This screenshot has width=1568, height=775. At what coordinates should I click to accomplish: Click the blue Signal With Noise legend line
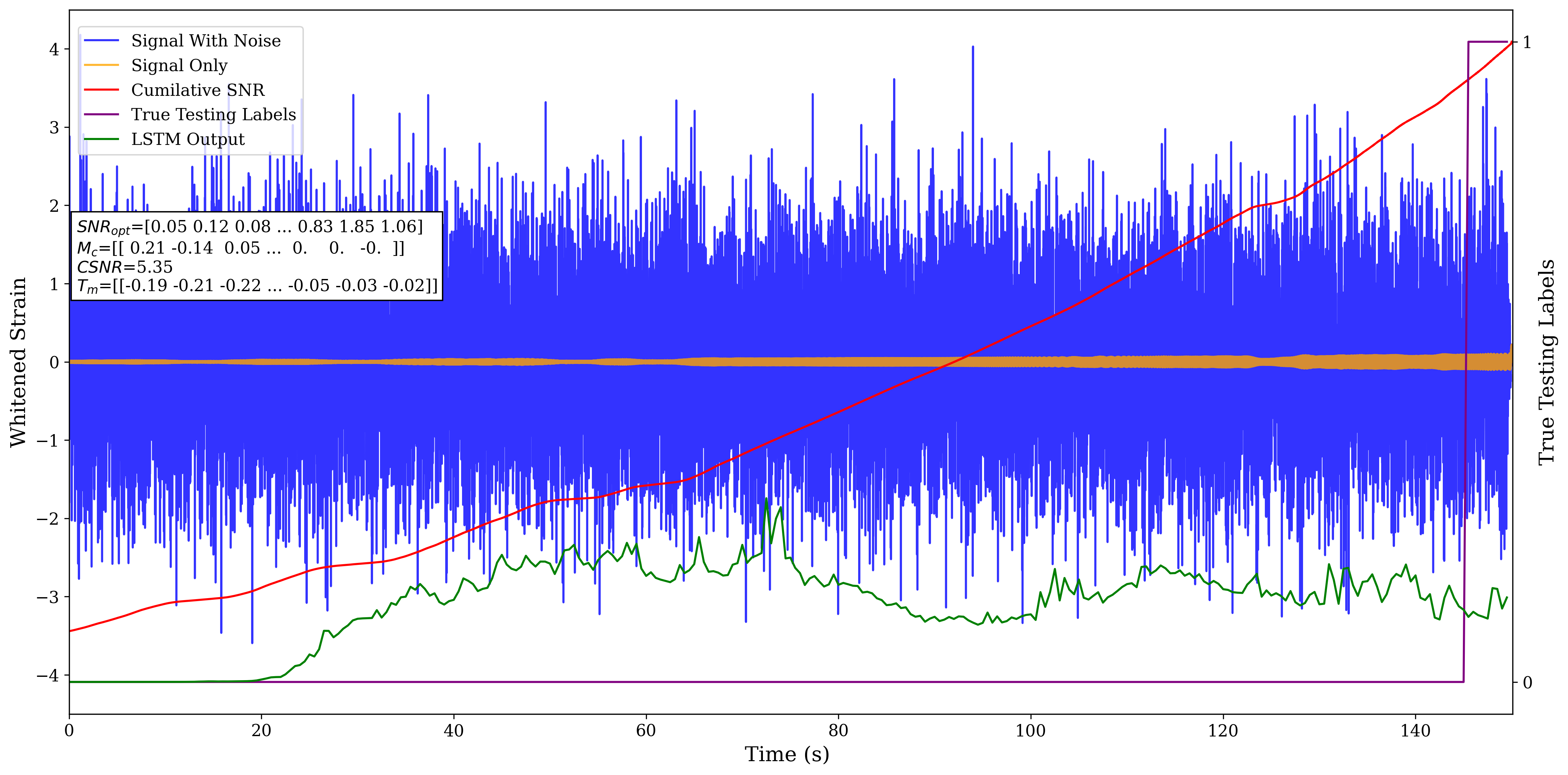point(101,41)
